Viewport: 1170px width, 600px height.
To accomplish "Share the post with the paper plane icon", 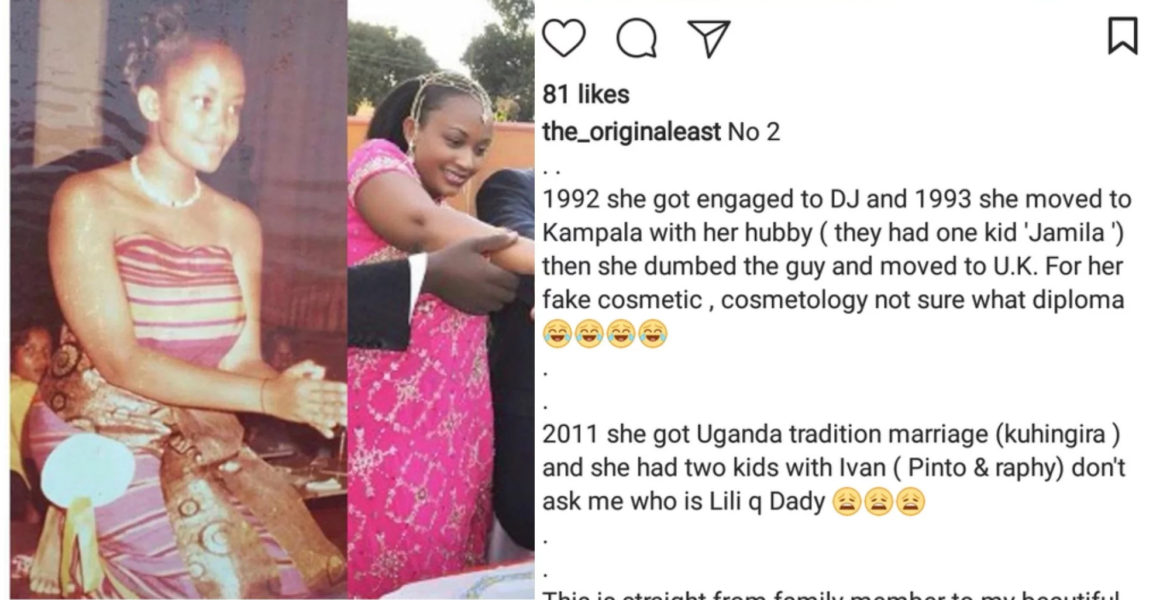I will 708,38.
